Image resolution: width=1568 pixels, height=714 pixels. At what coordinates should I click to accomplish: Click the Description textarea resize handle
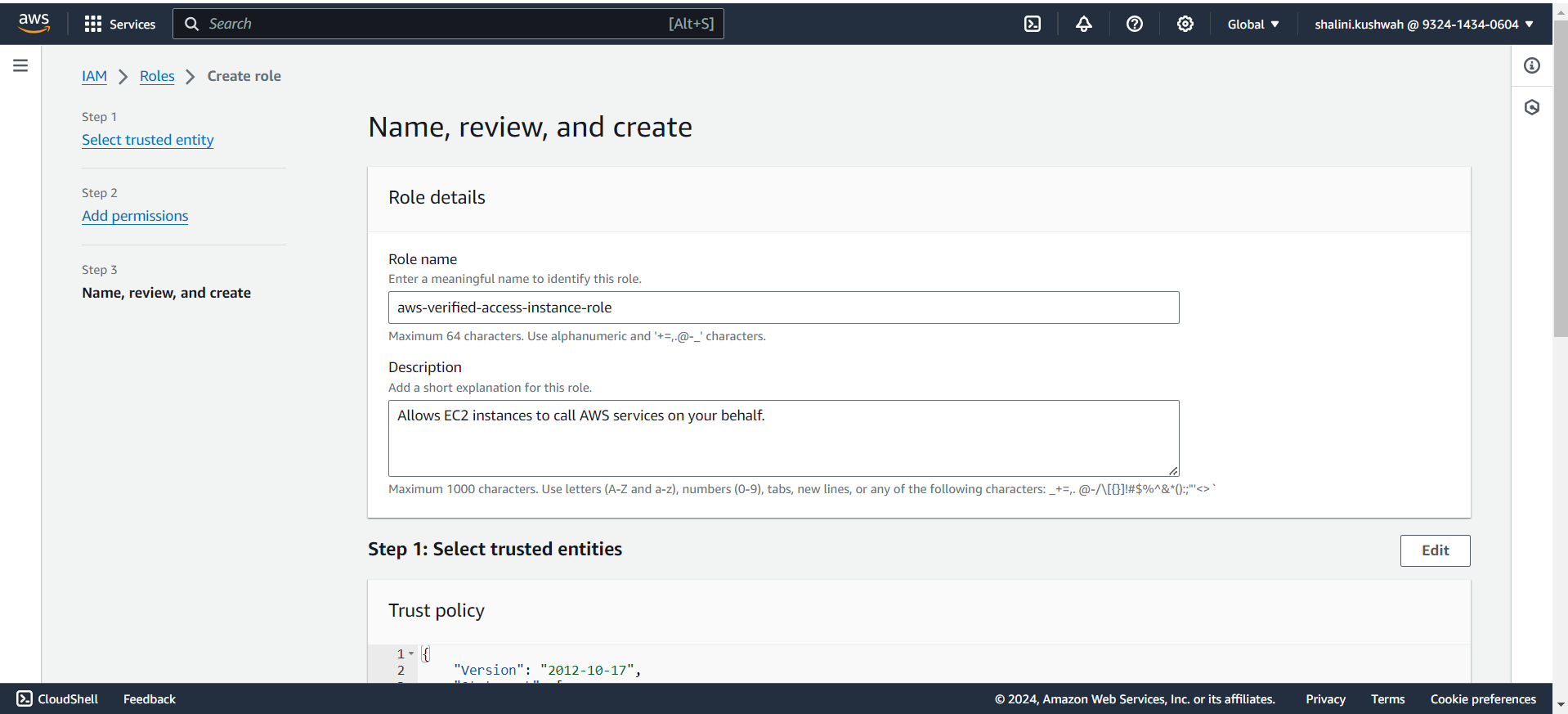1173,470
